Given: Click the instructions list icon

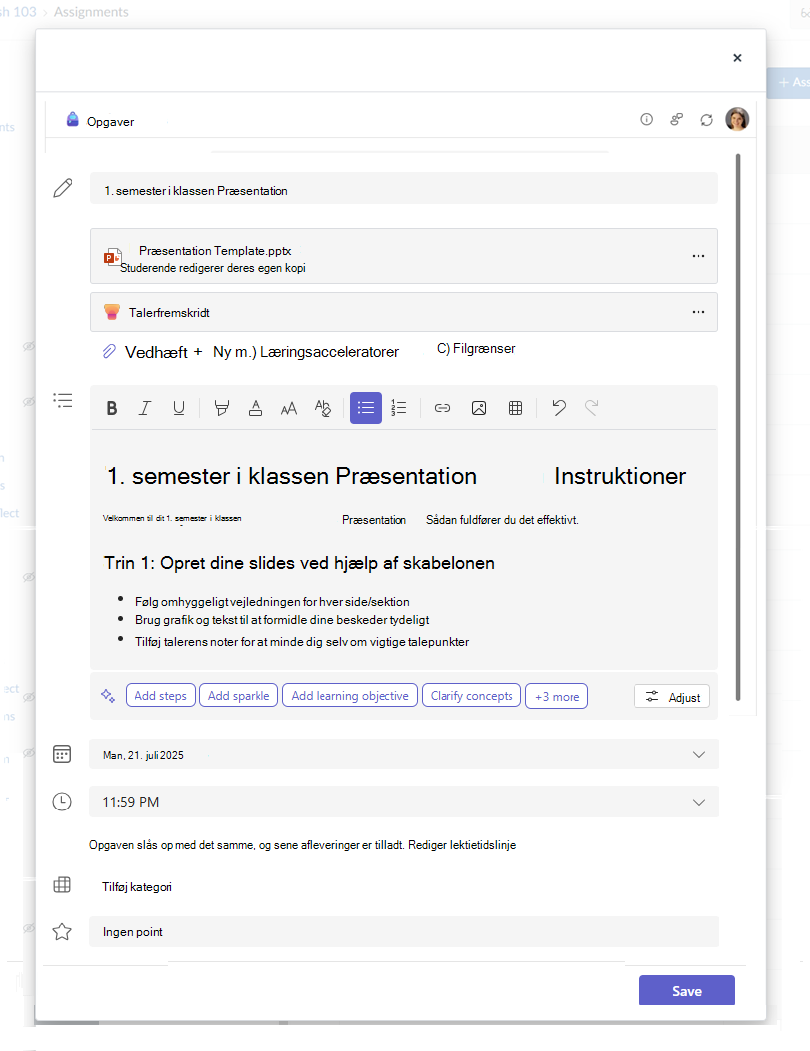Looking at the screenshot, I should tap(63, 401).
